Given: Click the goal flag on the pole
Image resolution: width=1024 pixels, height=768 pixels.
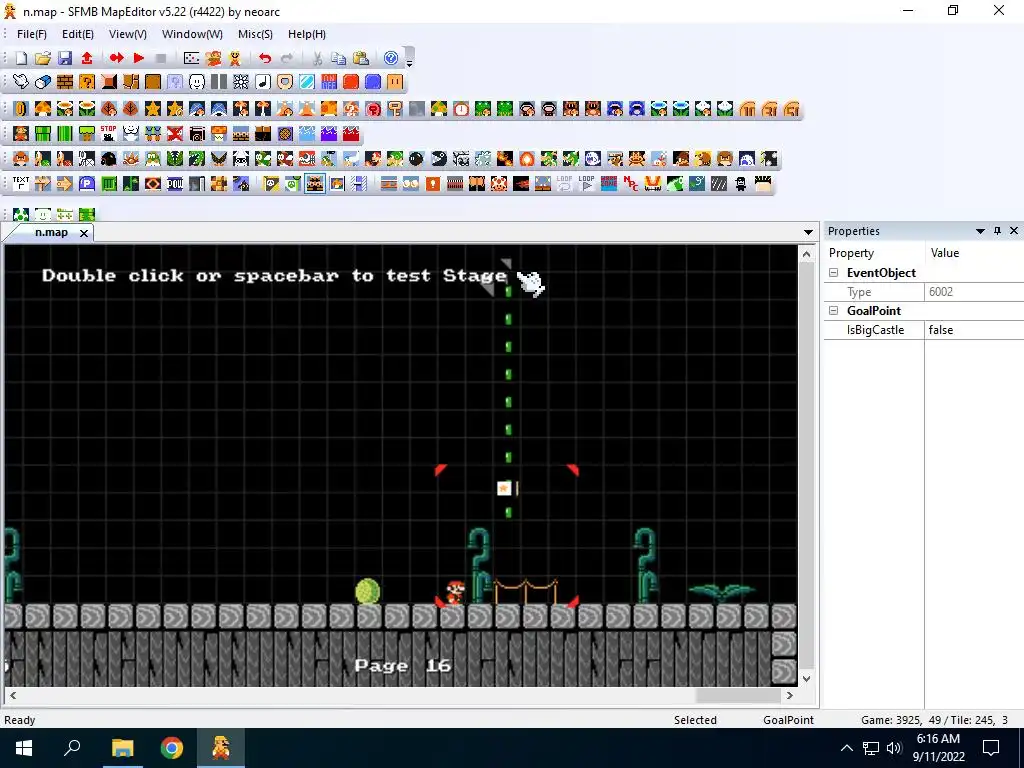Looking at the screenshot, I should click(504, 488).
